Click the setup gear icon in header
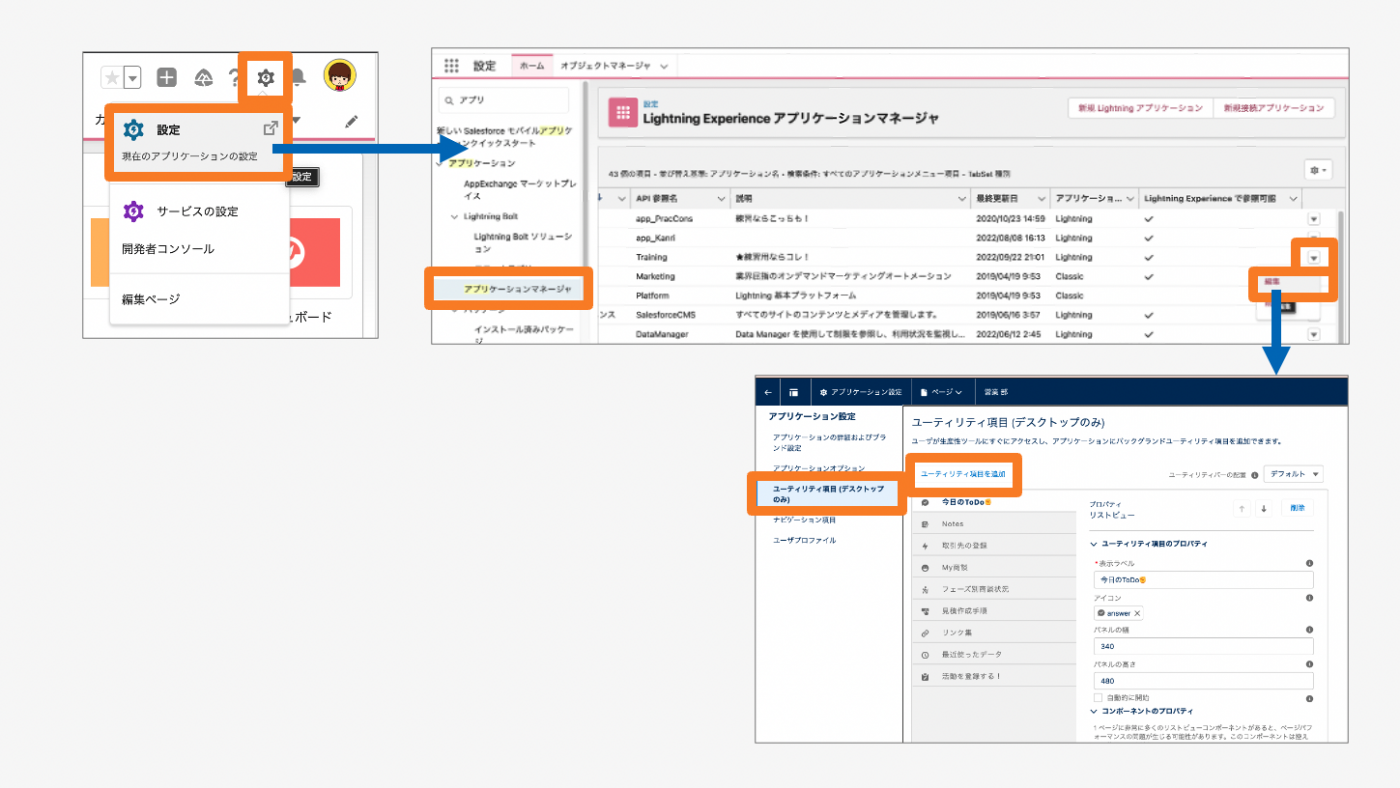The height and width of the screenshot is (788, 1400). 265,77
